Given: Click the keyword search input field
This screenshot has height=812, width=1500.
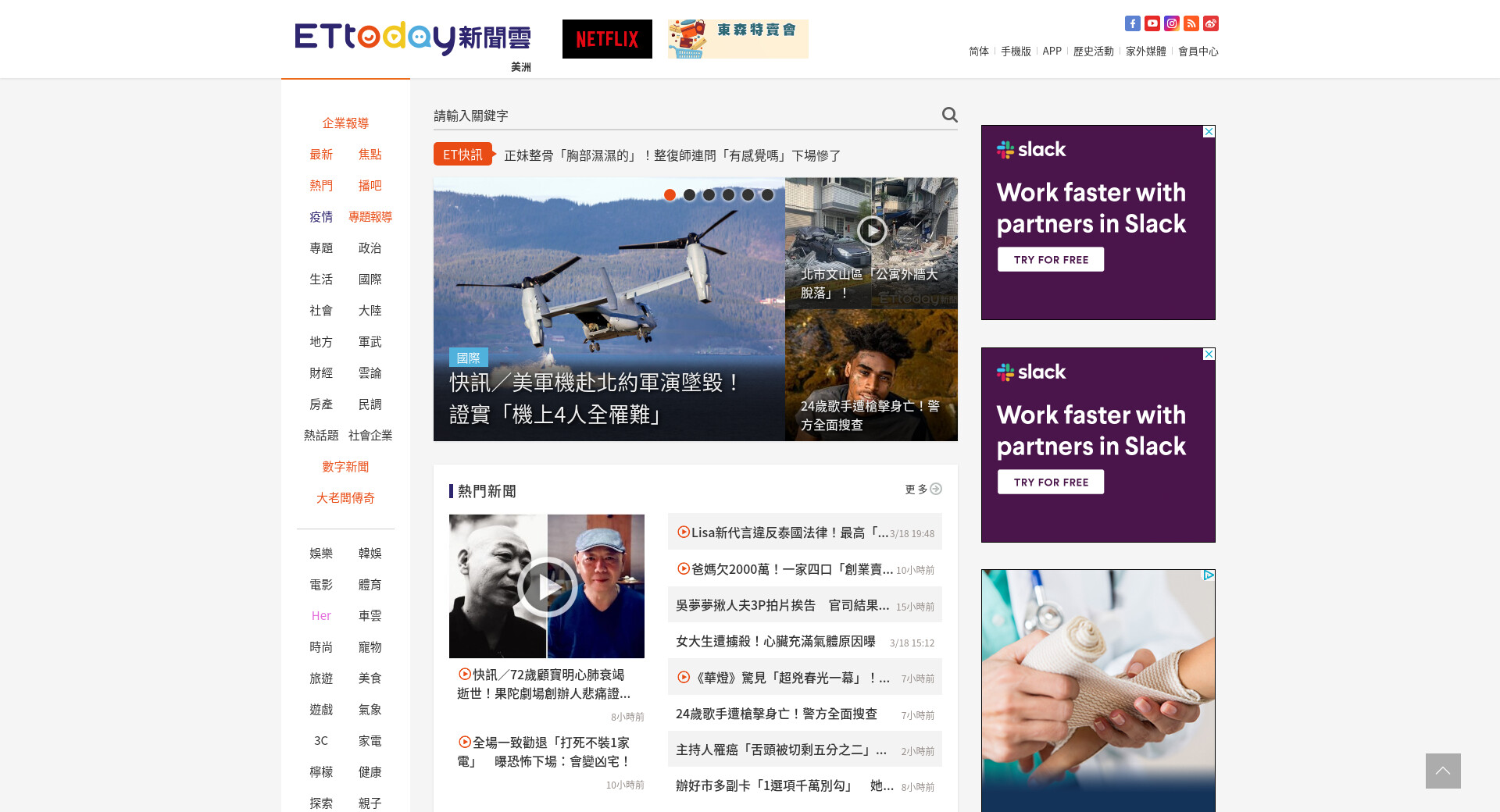Looking at the screenshot, I should 684,116.
